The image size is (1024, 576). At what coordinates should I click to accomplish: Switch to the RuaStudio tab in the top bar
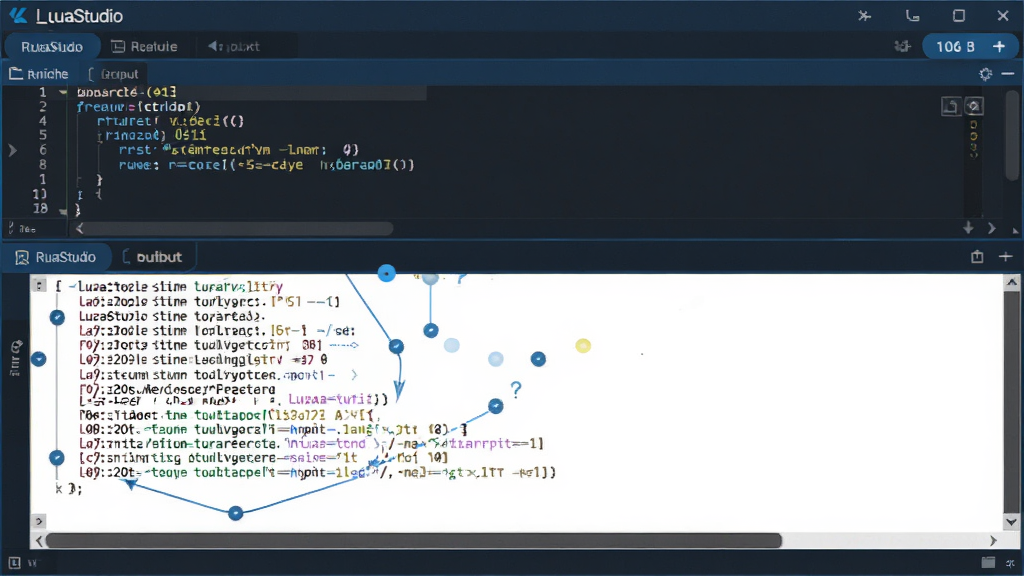tap(52, 47)
